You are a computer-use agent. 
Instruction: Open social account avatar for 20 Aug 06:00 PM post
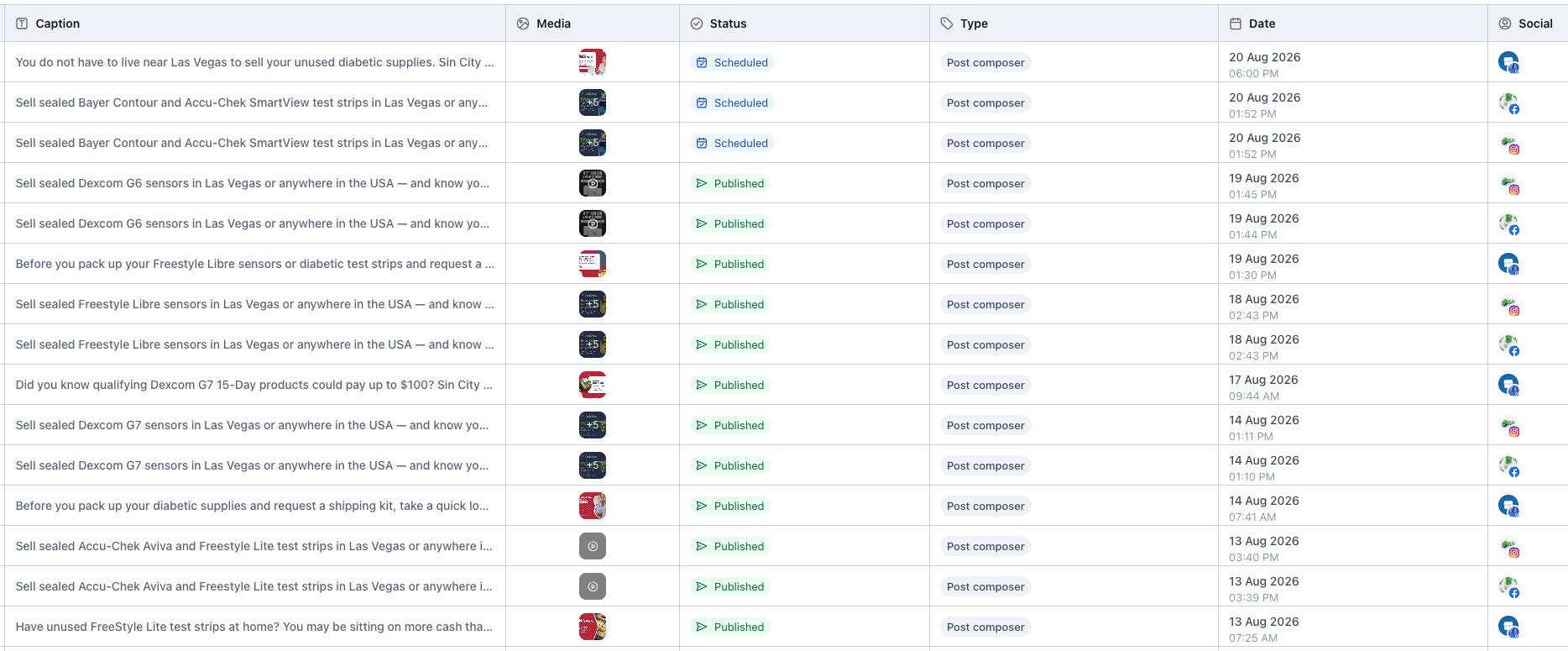pyautogui.click(x=1508, y=62)
